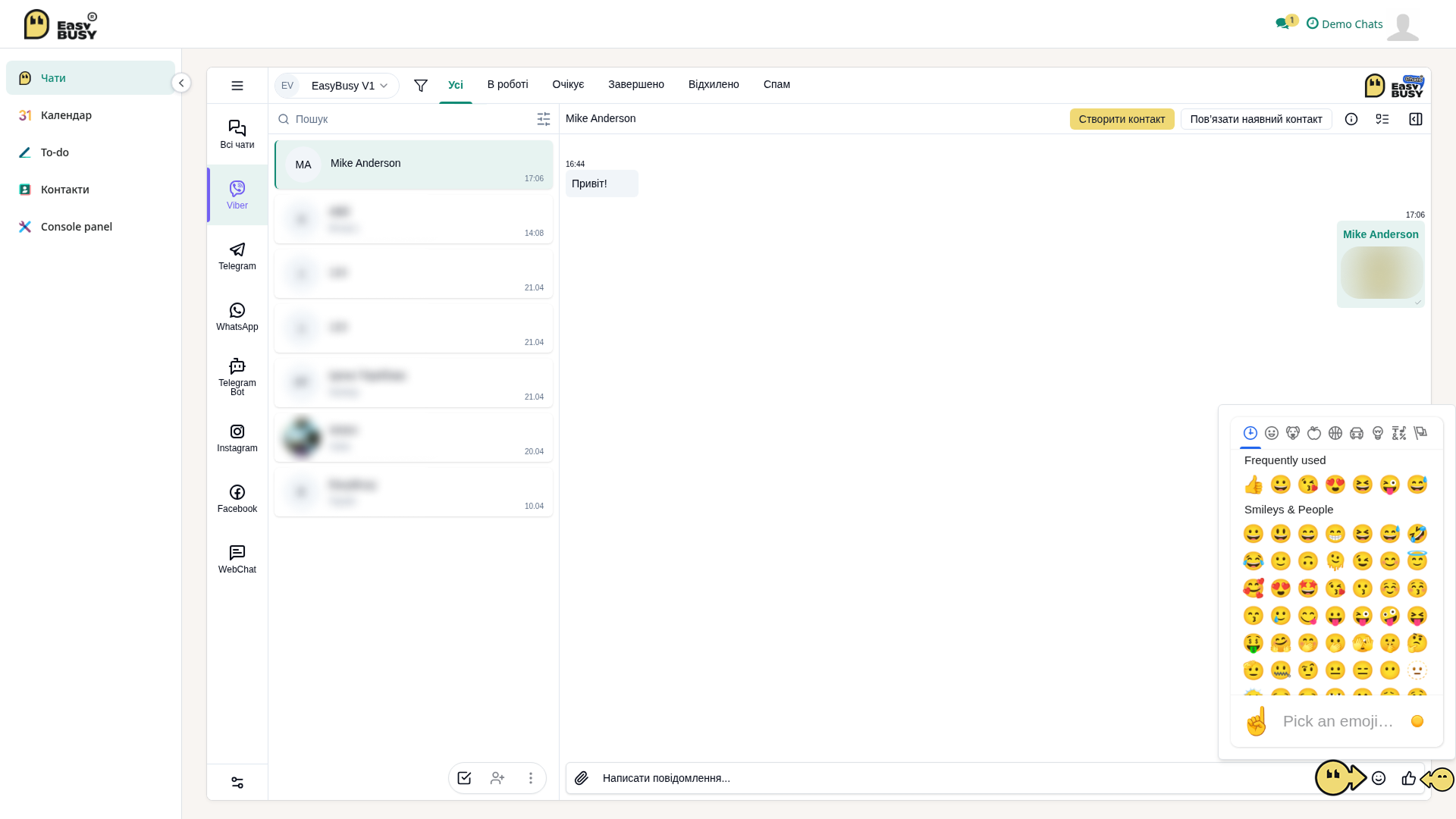Switch to the Спам tab

[x=777, y=84]
